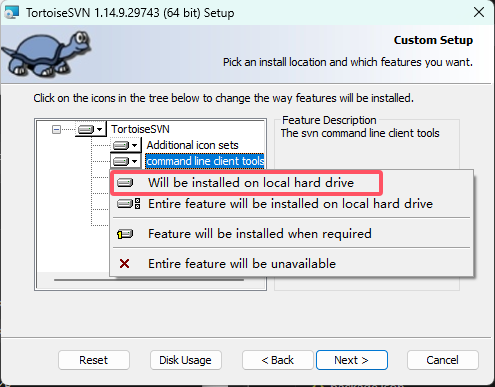The image size is (495, 387).
Task: Proceed with the Next button
Action: [x=352, y=360]
